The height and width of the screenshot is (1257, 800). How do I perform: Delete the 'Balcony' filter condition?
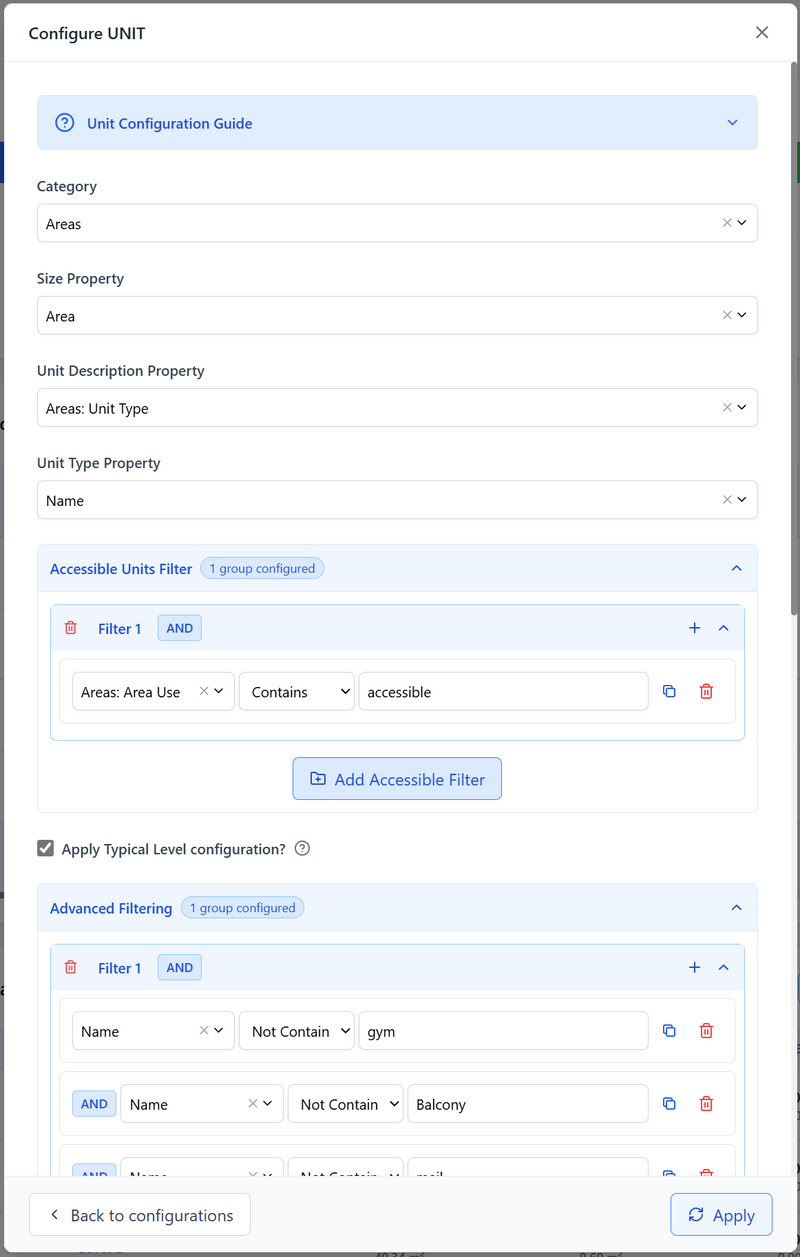click(x=706, y=1104)
